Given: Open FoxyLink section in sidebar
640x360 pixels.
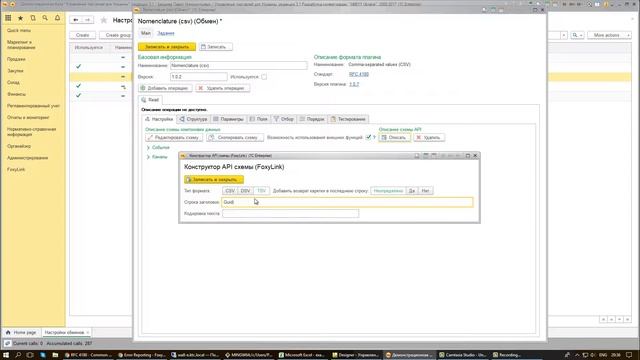Looking at the screenshot, I should 16,169.
